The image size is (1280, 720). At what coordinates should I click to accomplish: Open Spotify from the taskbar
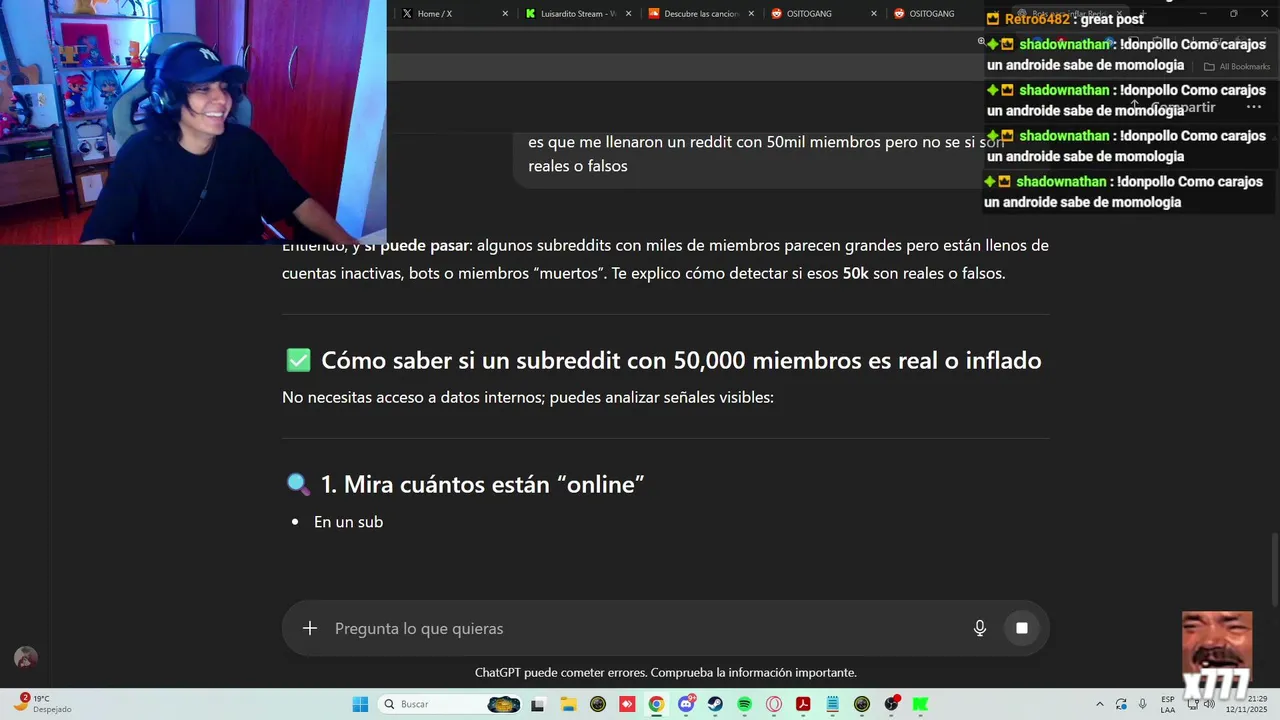coord(744,704)
